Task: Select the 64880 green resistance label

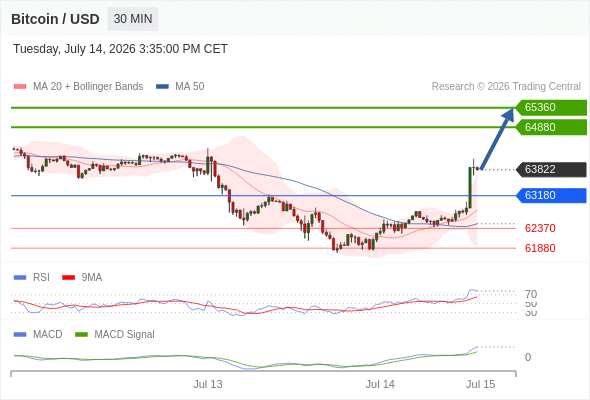Action: coord(551,127)
